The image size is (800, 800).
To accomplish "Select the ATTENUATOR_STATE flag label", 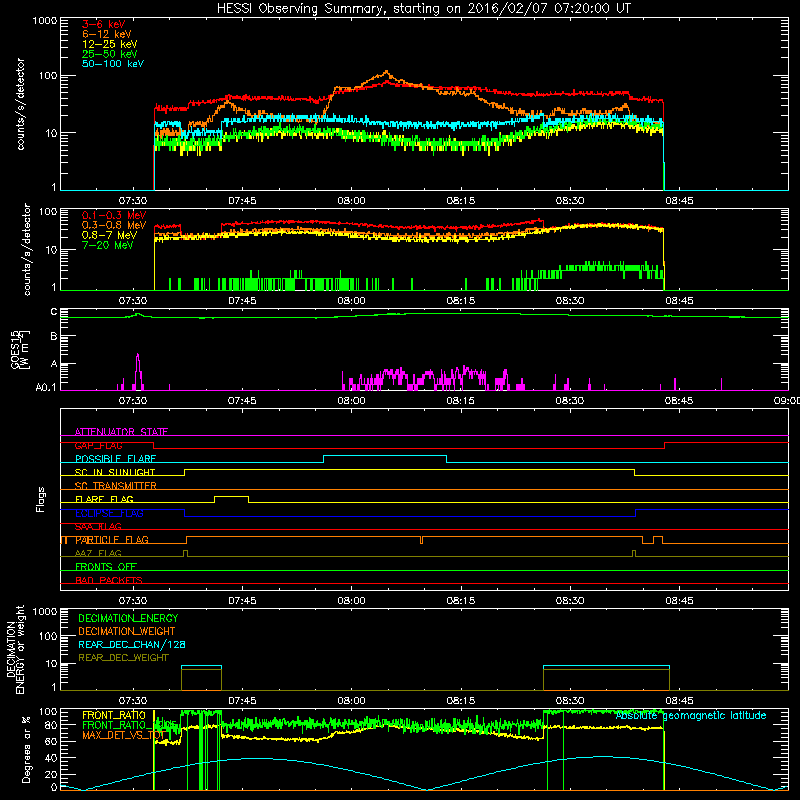I will point(121,432).
